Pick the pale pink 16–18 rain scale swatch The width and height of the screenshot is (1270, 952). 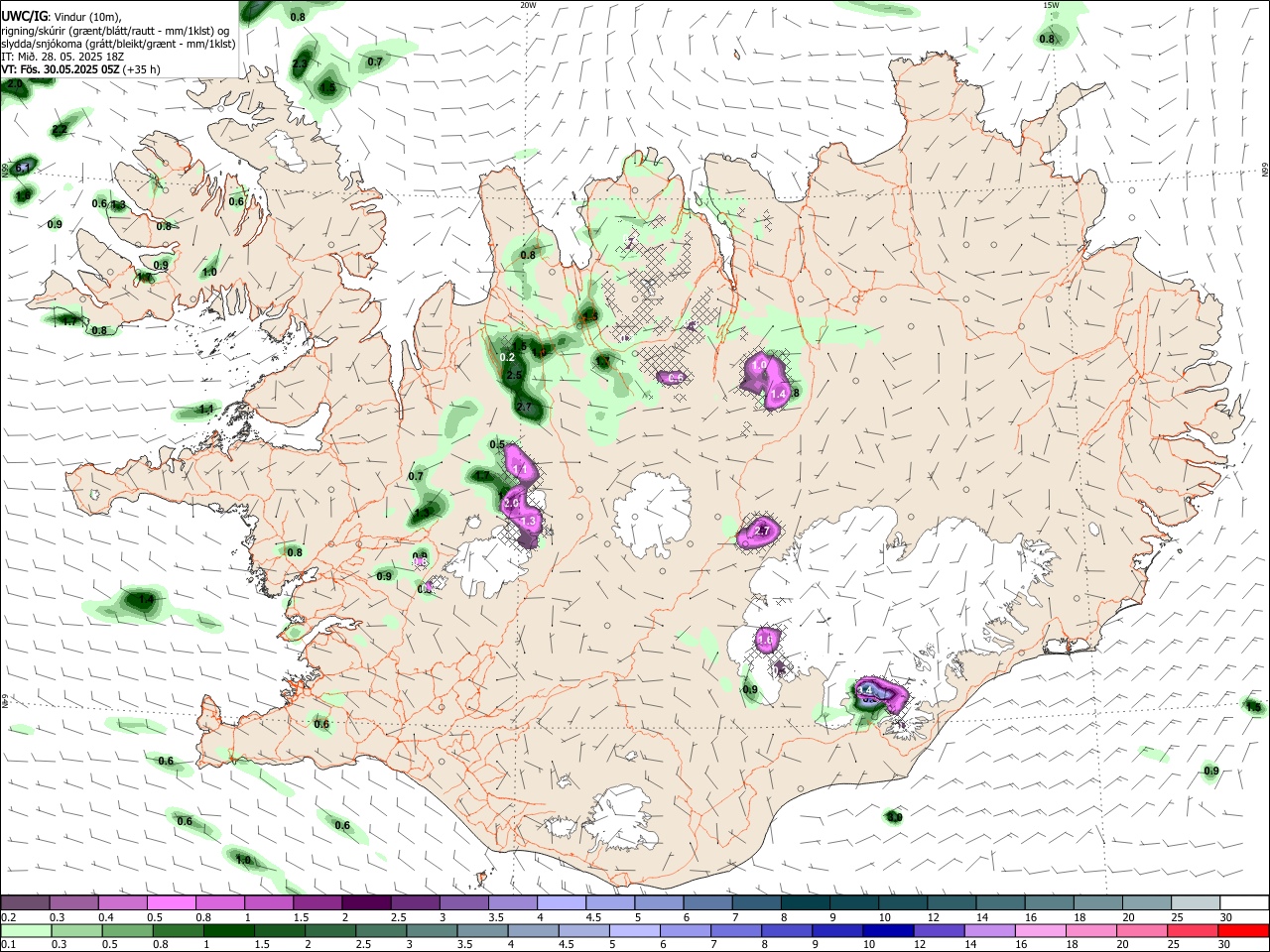1040,930
